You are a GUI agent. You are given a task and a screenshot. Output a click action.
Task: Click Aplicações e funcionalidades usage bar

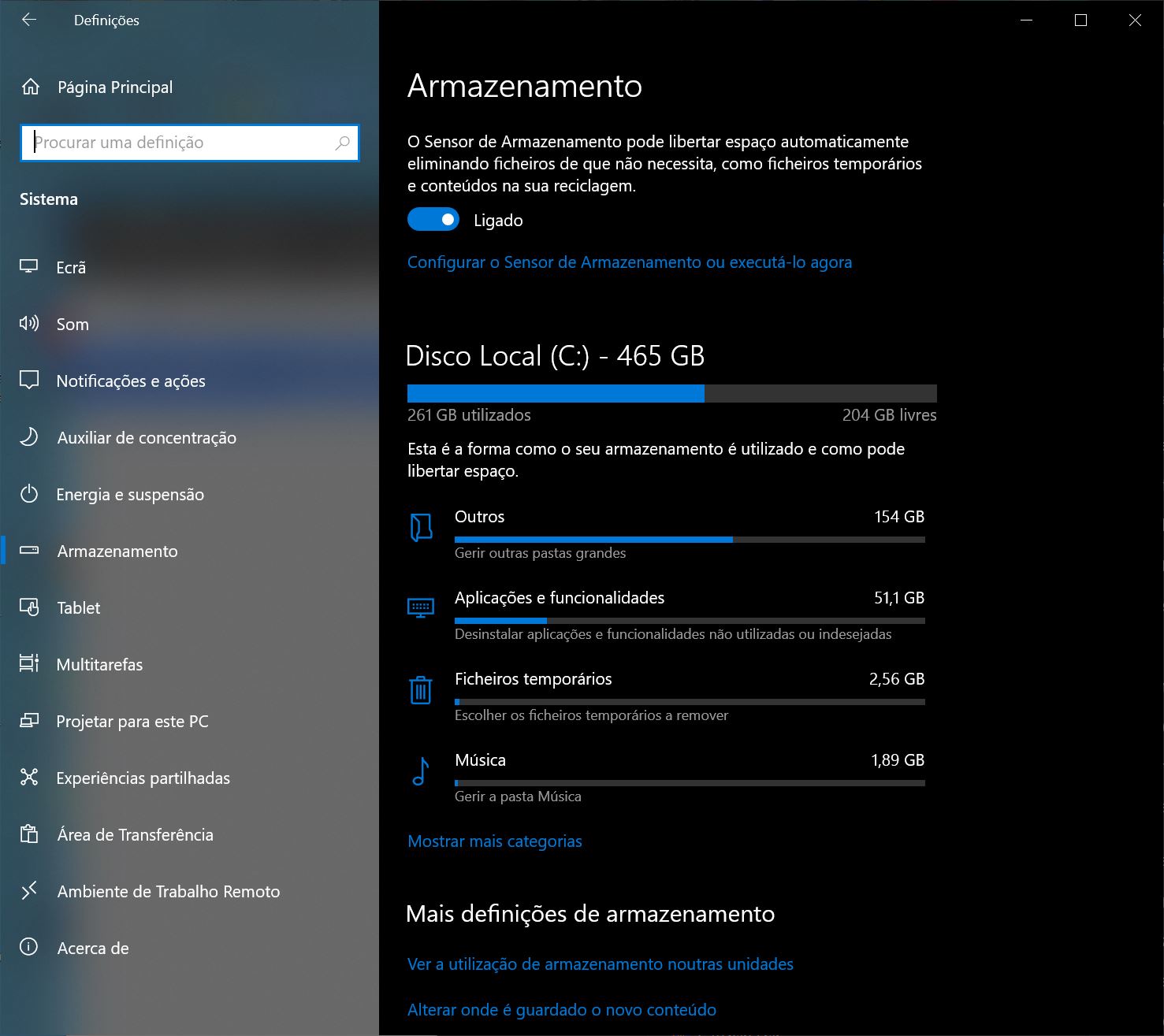690,621
